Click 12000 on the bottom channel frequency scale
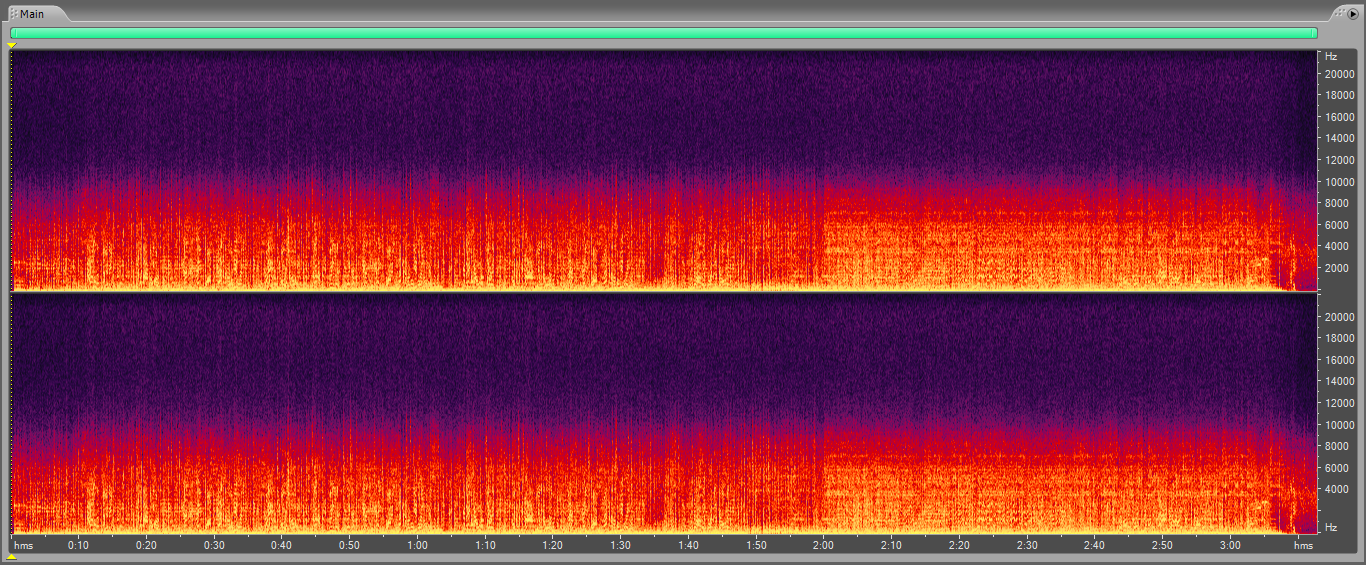 tap(1339, 403)
